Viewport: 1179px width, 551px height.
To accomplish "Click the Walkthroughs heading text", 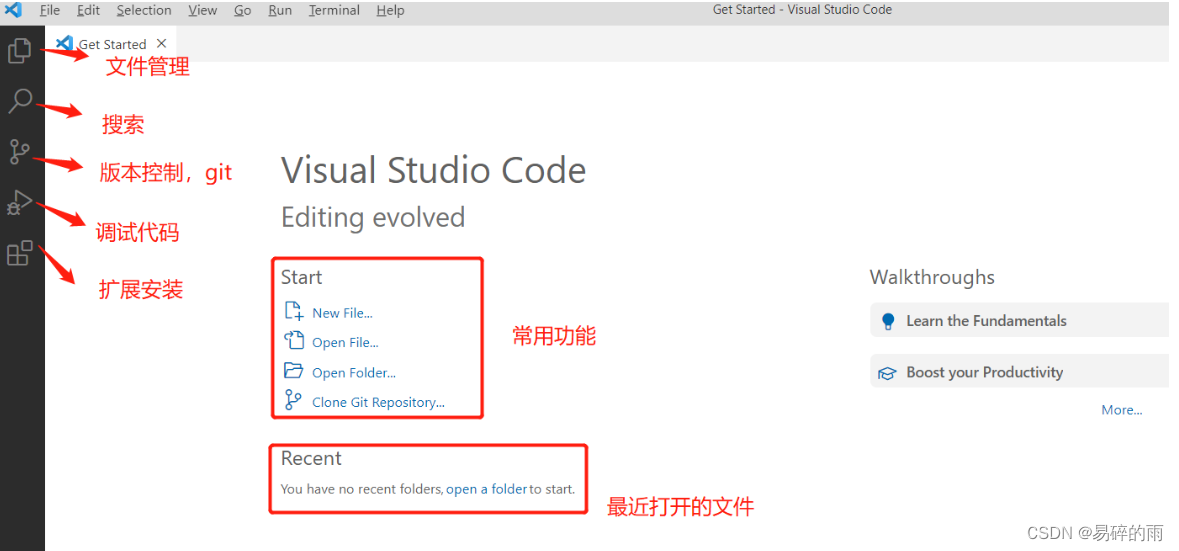I will tap(932, 277).
